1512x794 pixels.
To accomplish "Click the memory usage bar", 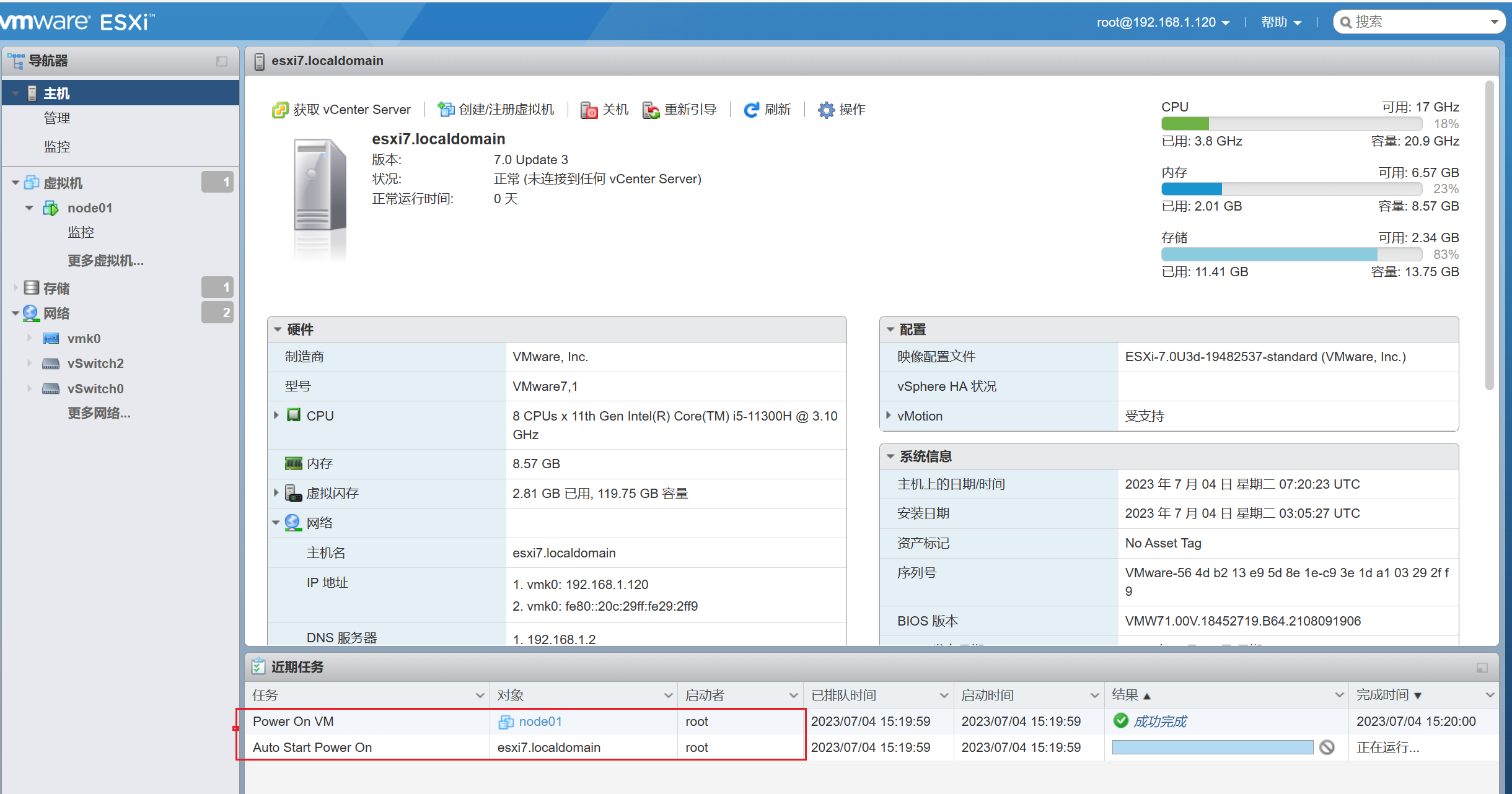I will [x=1291, y=189].
